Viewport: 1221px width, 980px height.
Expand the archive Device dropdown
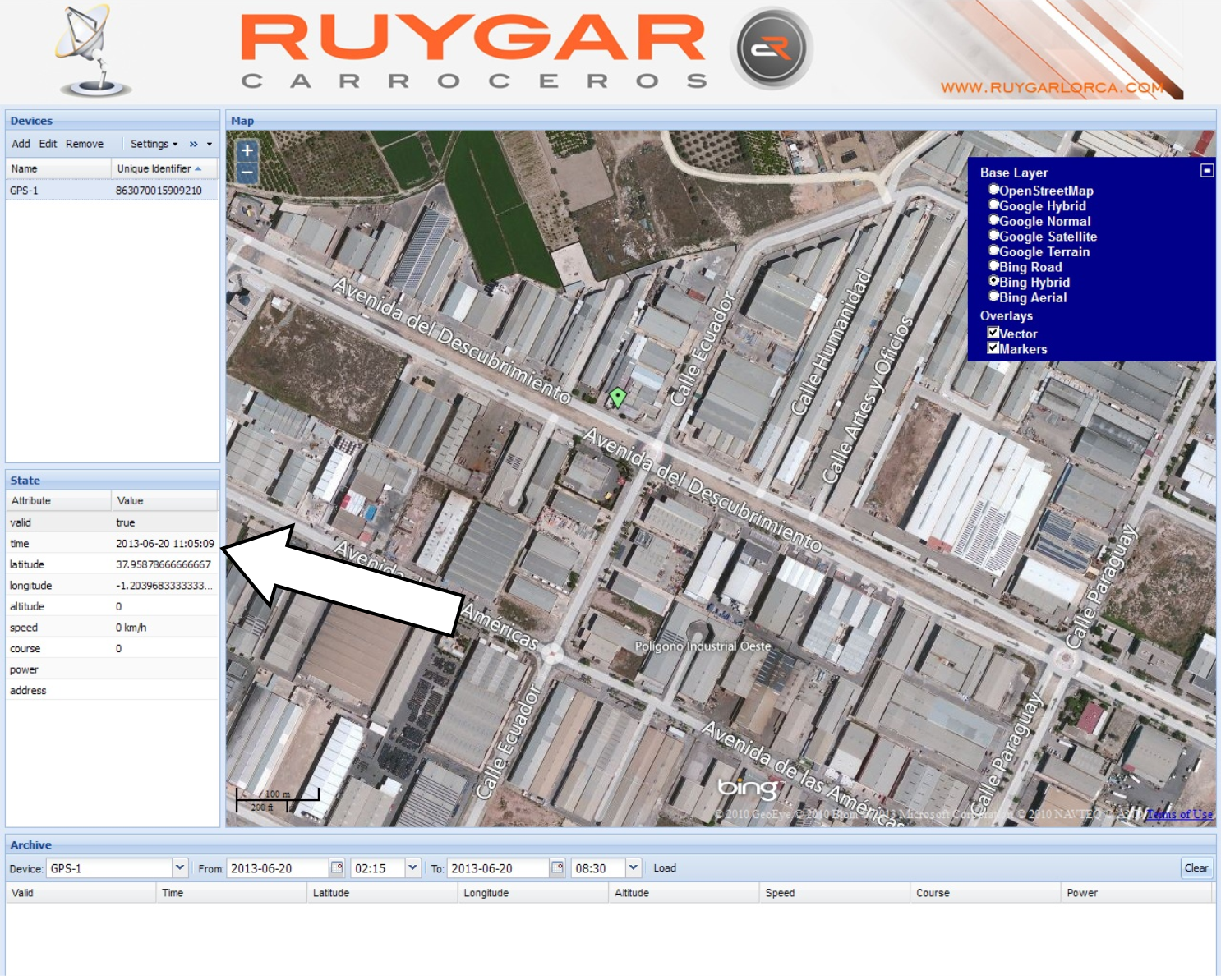[179, 867]
